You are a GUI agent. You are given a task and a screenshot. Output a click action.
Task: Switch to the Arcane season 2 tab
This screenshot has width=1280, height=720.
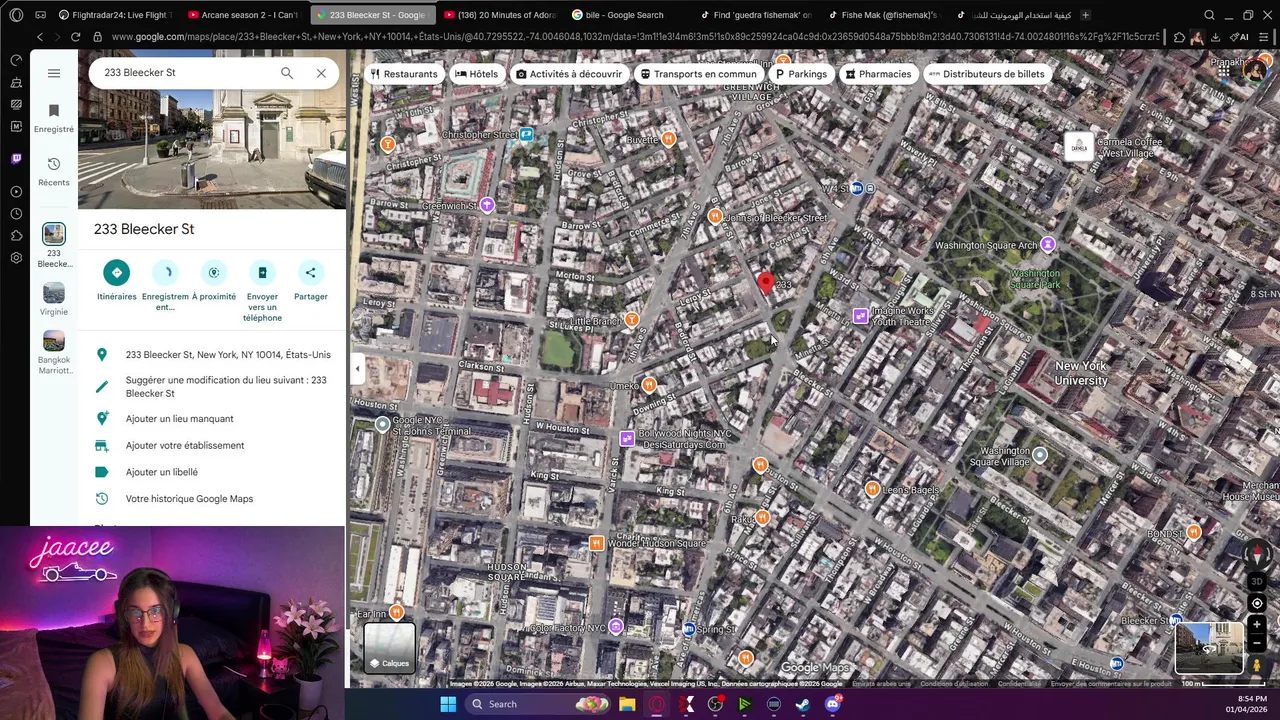(x=243, y=15)
